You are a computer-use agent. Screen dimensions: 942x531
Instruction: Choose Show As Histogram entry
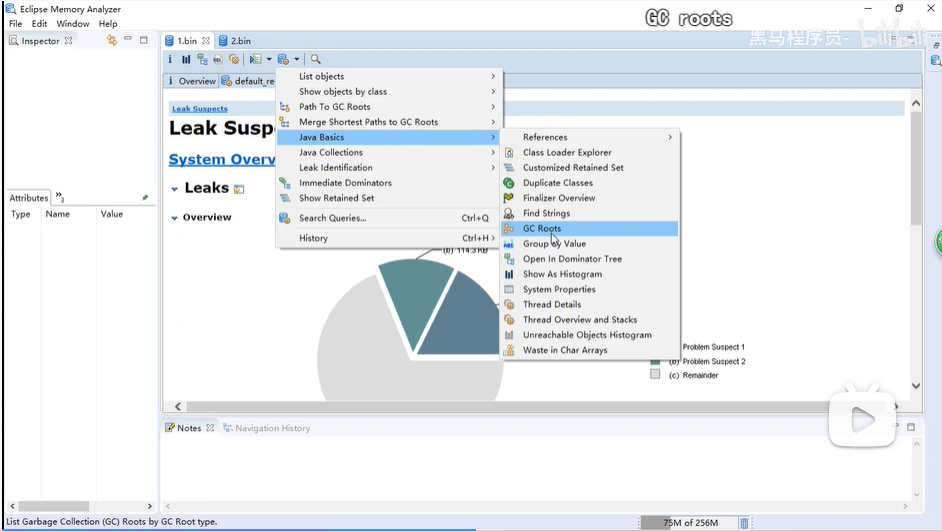coord(589,274)
